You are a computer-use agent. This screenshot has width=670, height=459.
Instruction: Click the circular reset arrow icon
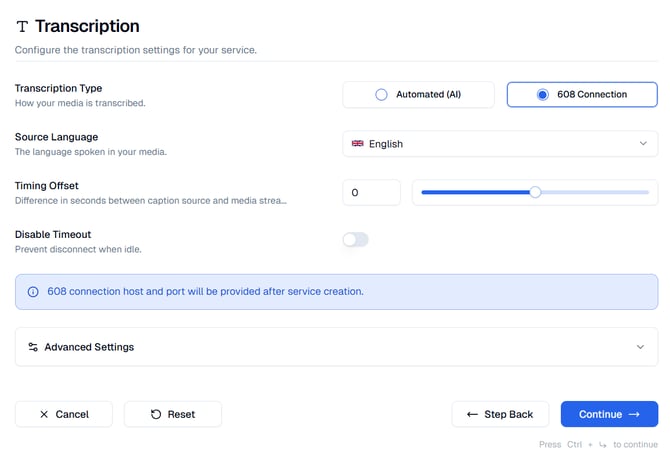click(x=156, y=414)
